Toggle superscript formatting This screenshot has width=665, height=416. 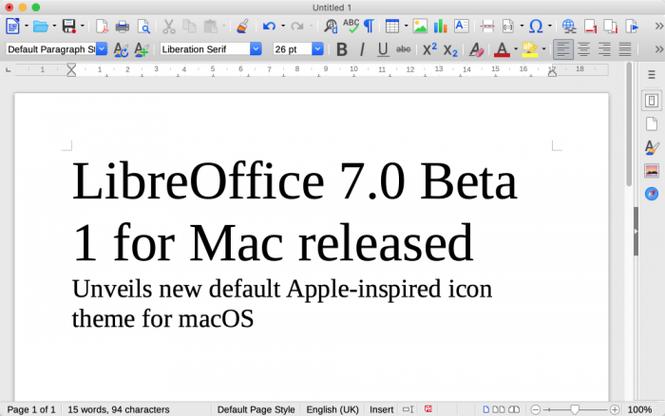pos(430,49)
